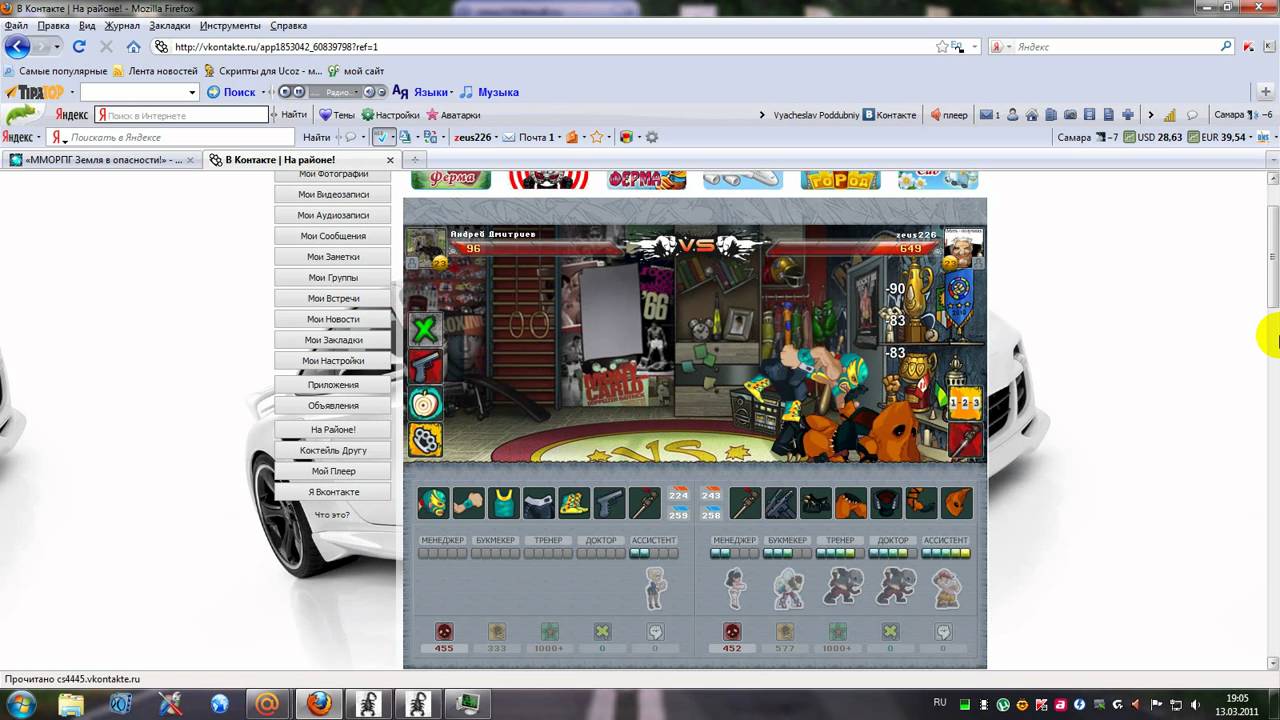Bookmark page with star in address bar
The width and height of the screenshot is (1280, 720).
(x=942, y=47)
